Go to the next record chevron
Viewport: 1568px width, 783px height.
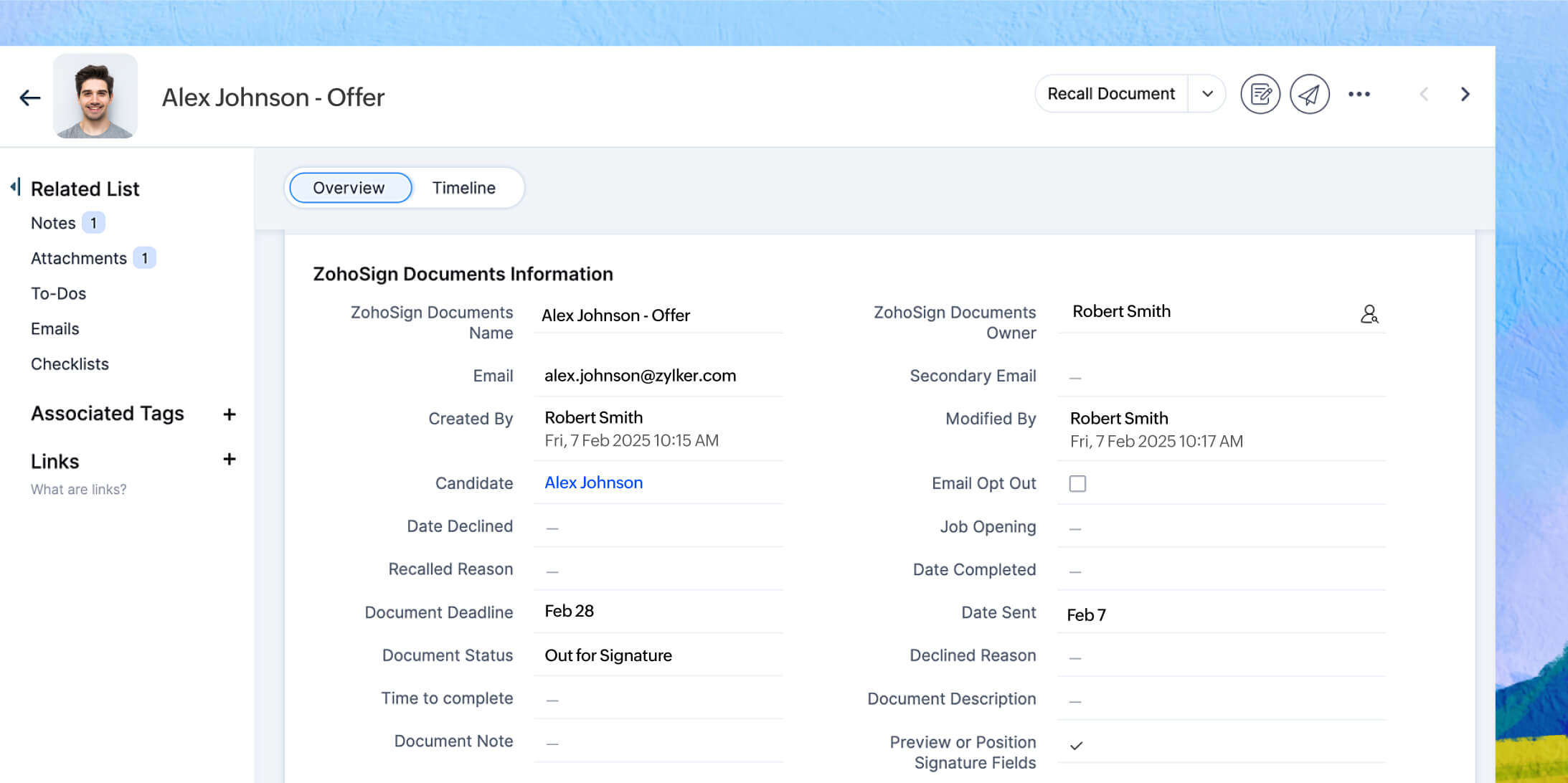[1465, 94]
